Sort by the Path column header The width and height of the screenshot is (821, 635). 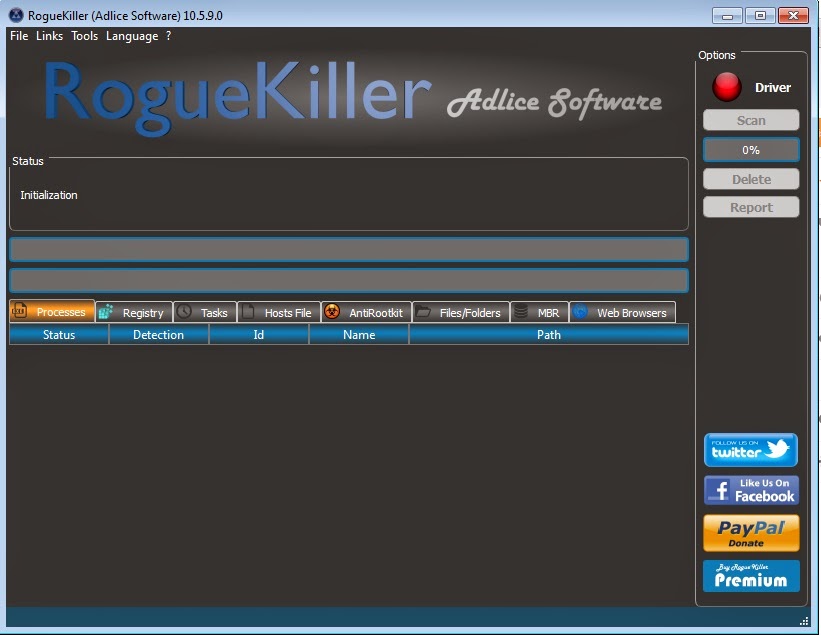(549, 335)
